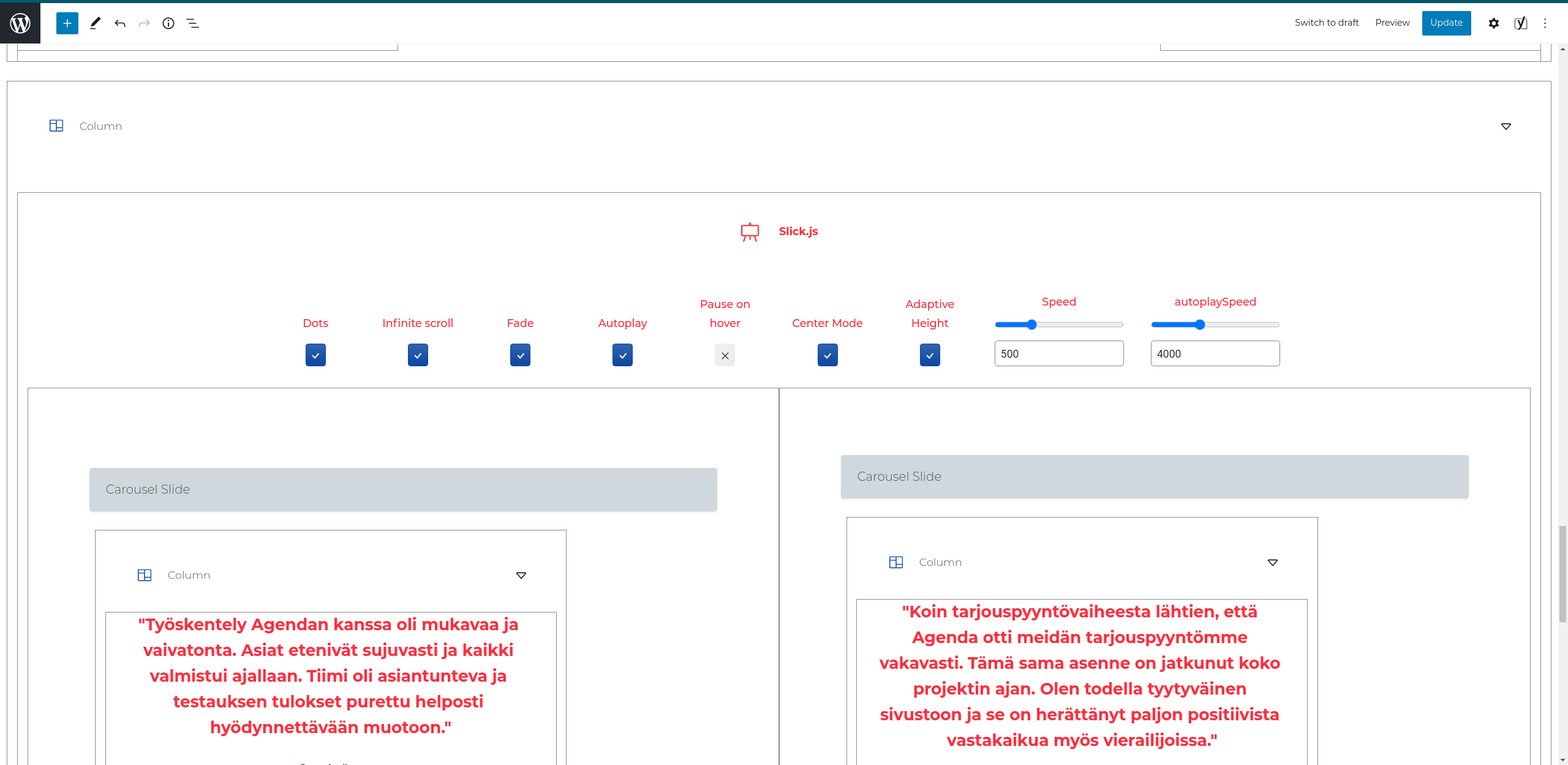Enable the Pause on hover checkbox
Image resolution: width=1568 pixels, height=765 pixels.
[725, 355]
